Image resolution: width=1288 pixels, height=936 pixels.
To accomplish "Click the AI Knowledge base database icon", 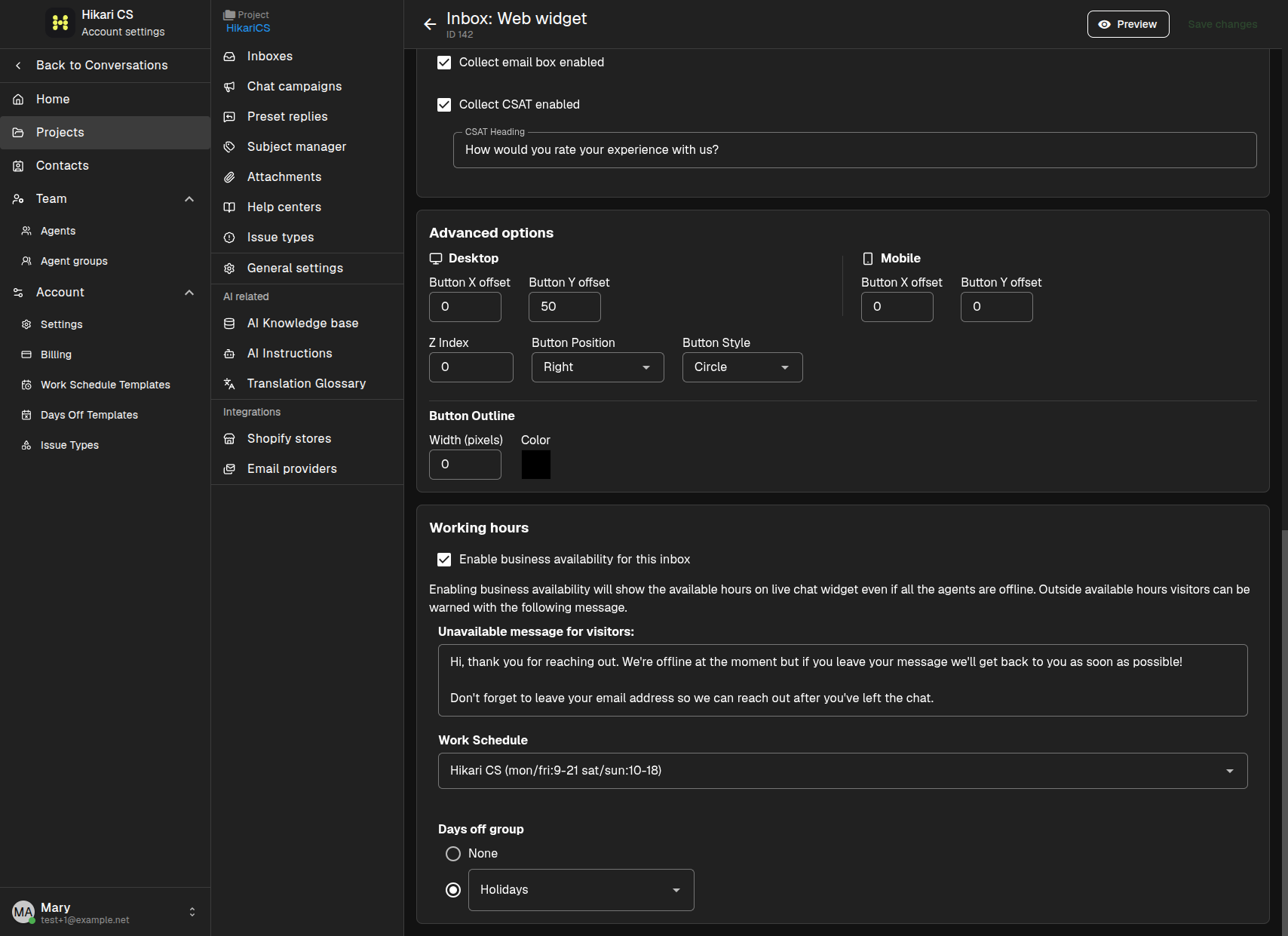I will [229, 324].
